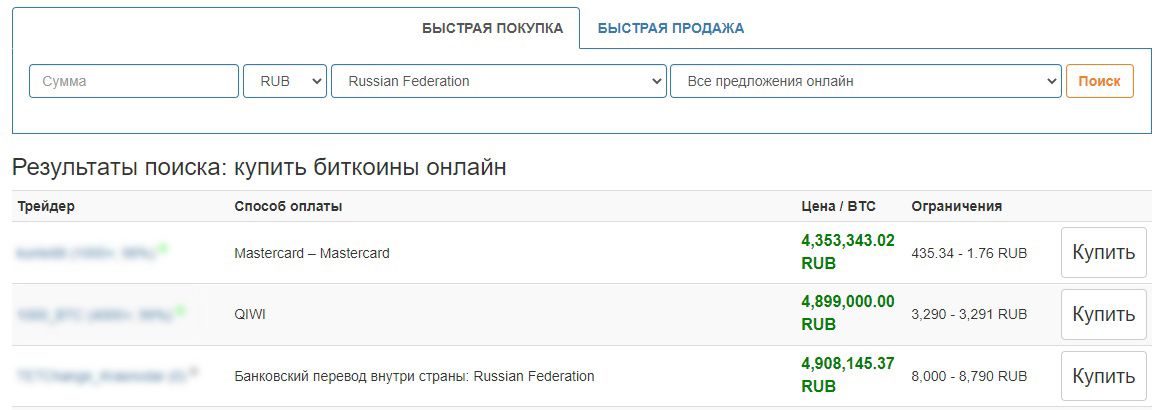Click Купить for the Mastercard offer
Screen dimensions: 1160x410
pyautogui.click(x=1103, y=253)
